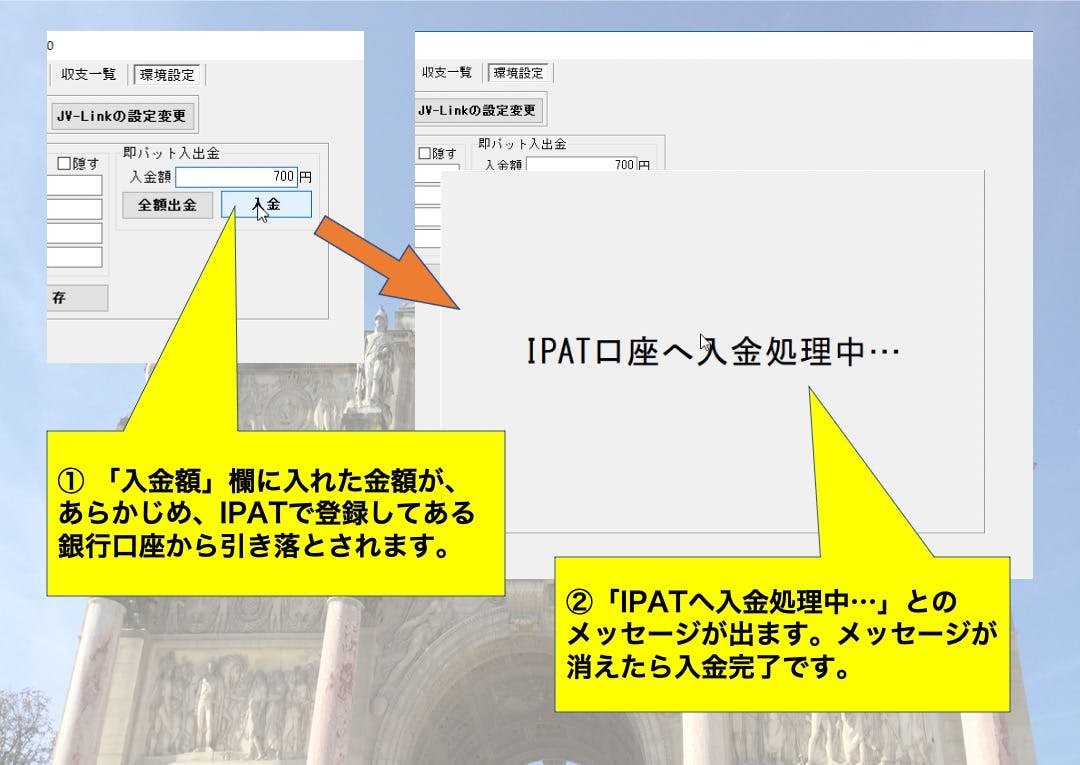Viewport: 1080px width, 765px height.
Task: Click the 入金額 label in left window
Action: tap(151, 177)
